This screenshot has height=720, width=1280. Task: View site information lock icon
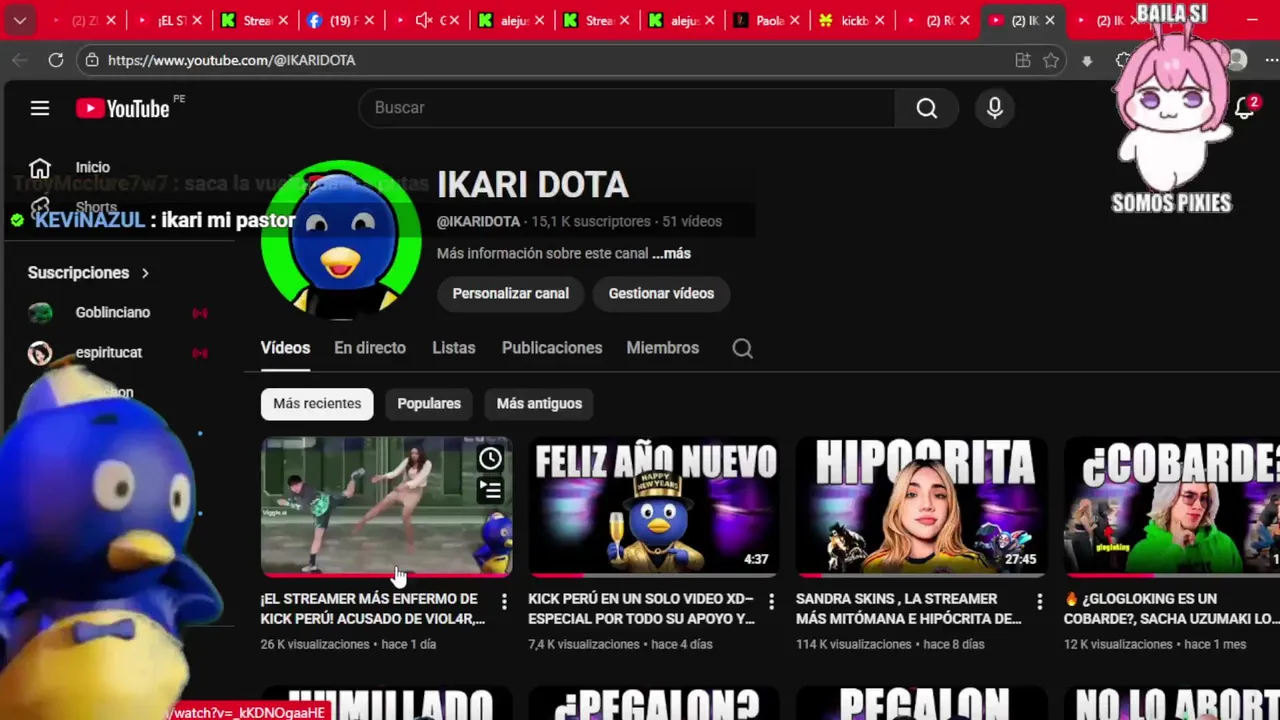[x=92, y=60]
